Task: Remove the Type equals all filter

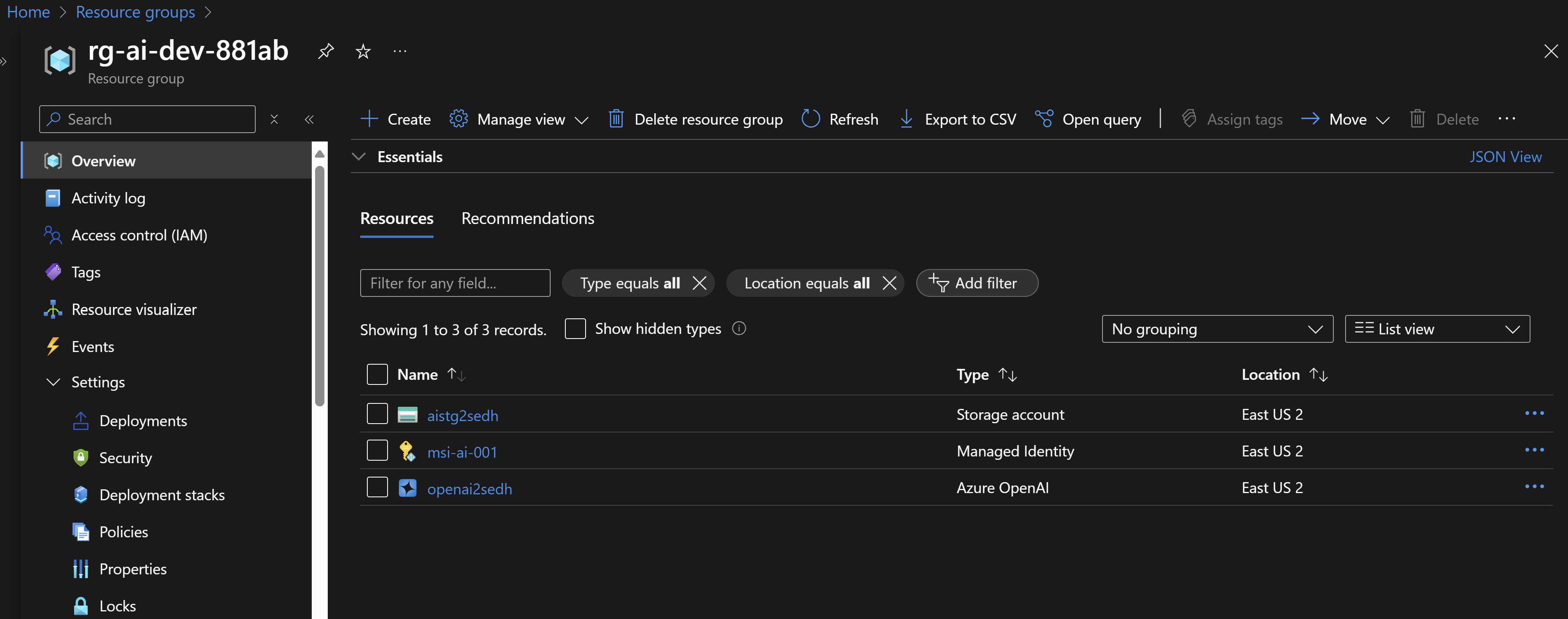Action: (699, 283)
